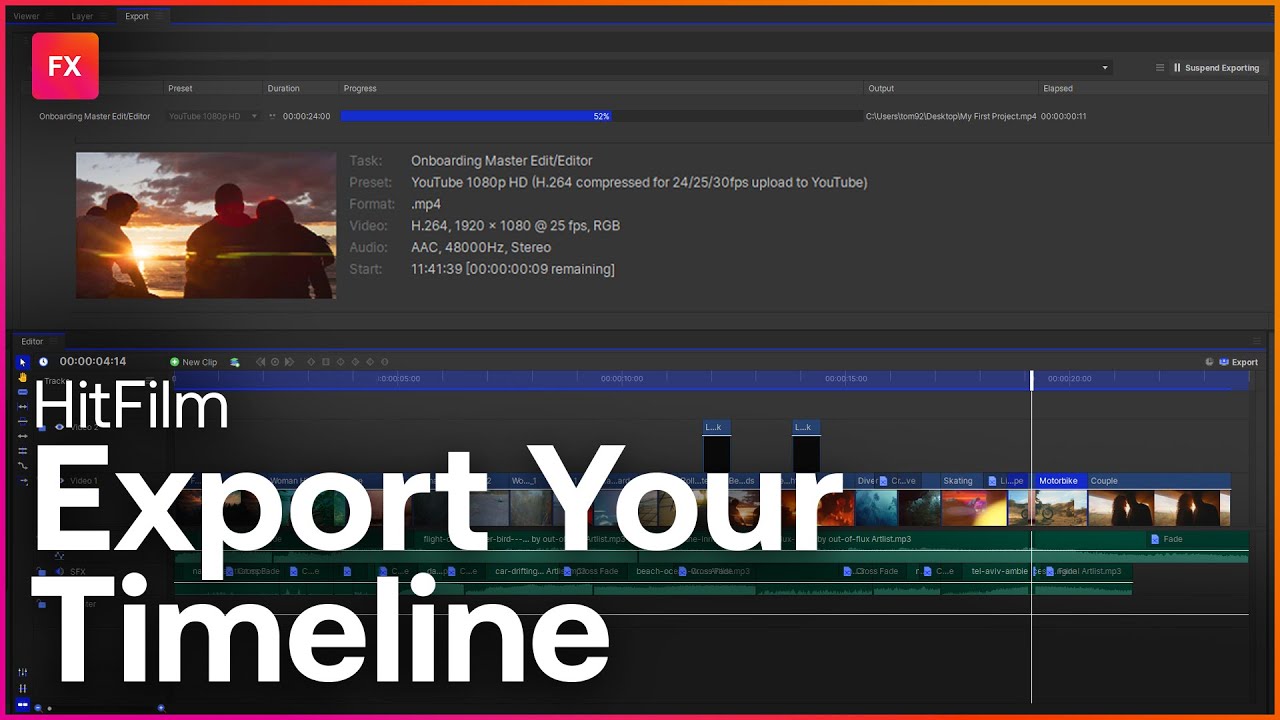Click the 00:00:00:11 elapsed value
1280x720 pixels.
[1064, 116]
